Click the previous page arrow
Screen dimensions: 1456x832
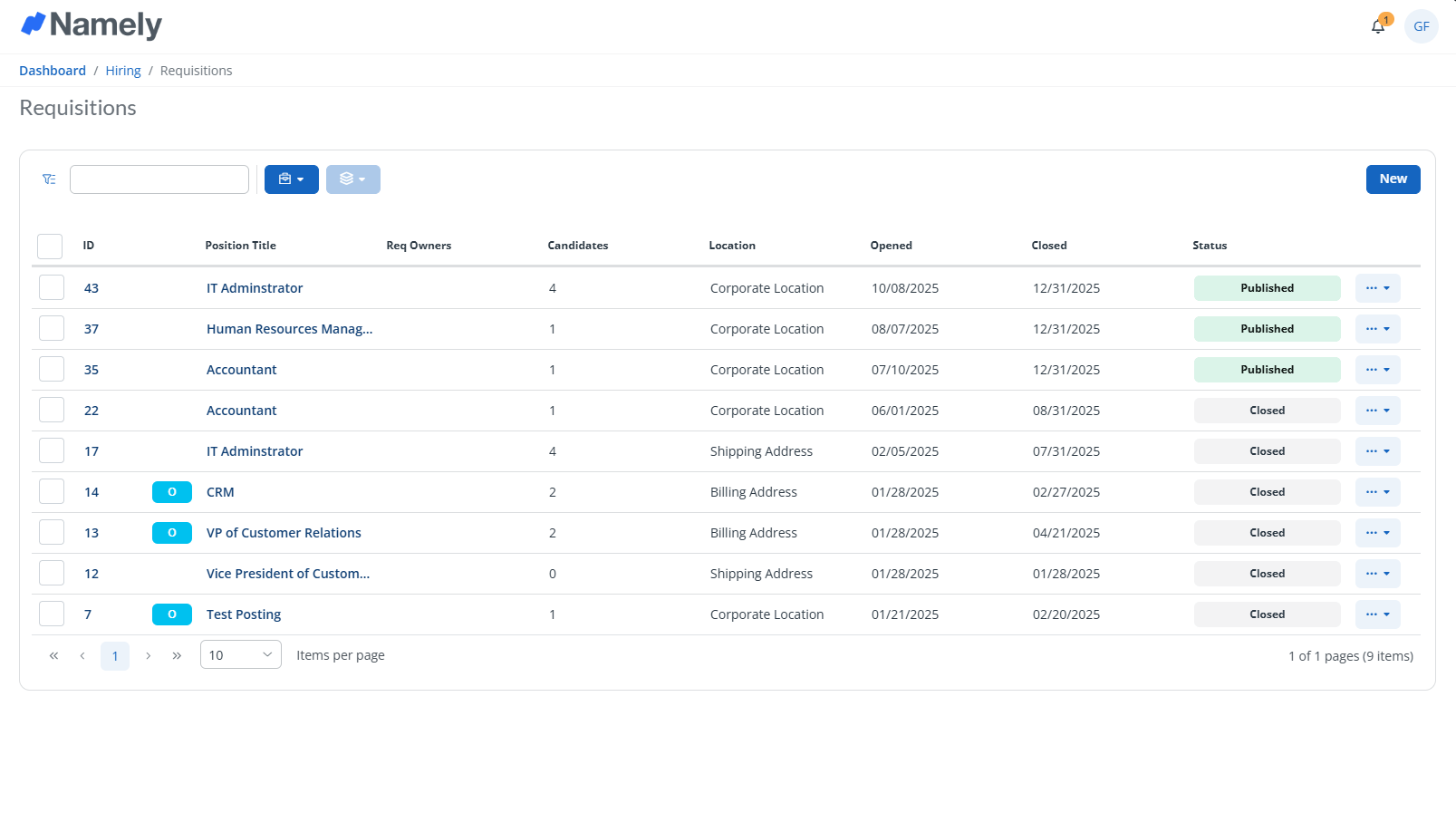(82, 655)
